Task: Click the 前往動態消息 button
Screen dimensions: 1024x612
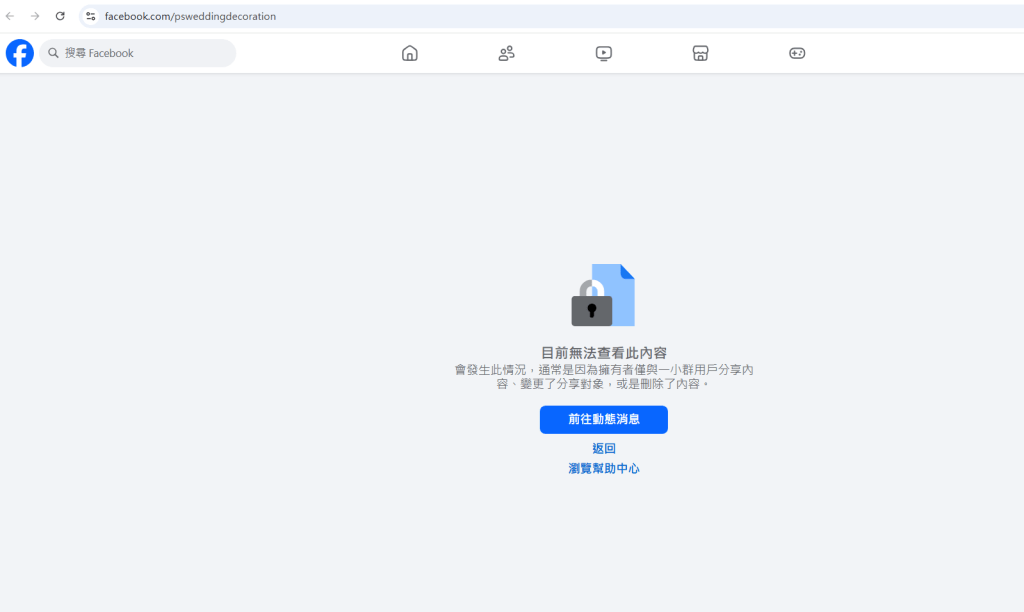Action: [603, 420]
